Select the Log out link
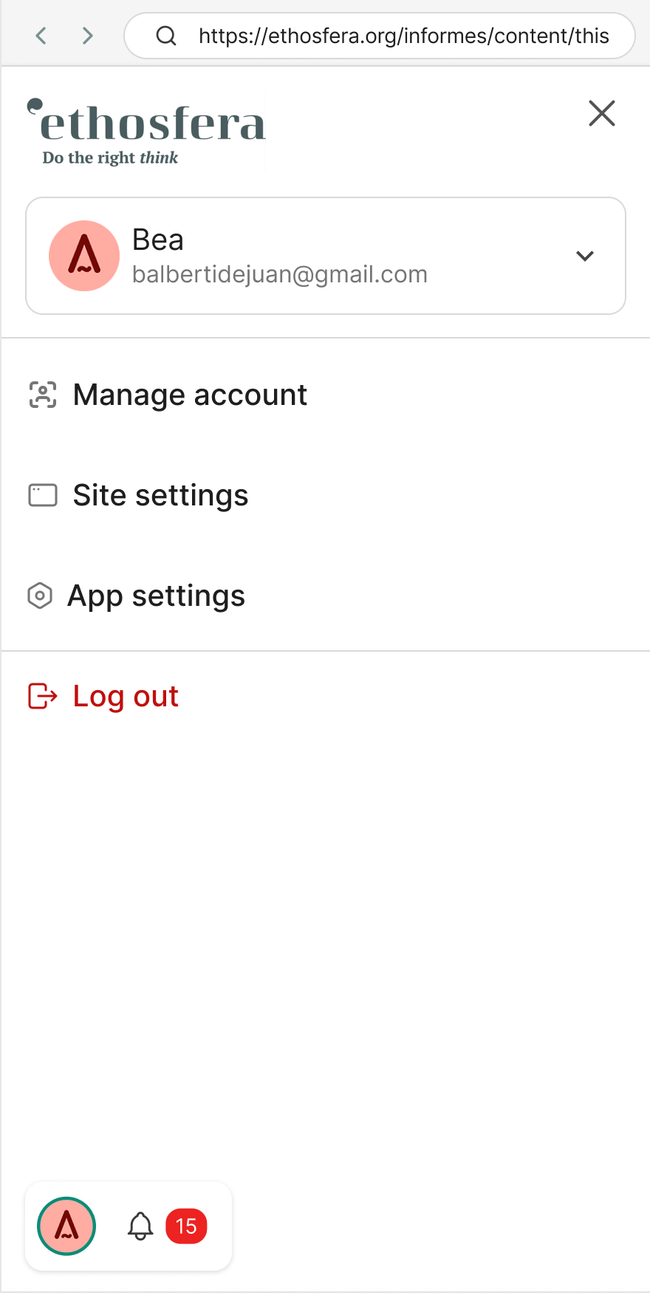Viewport: 650px width, 1293px height. pyautogui.click(x=126, y=696)
